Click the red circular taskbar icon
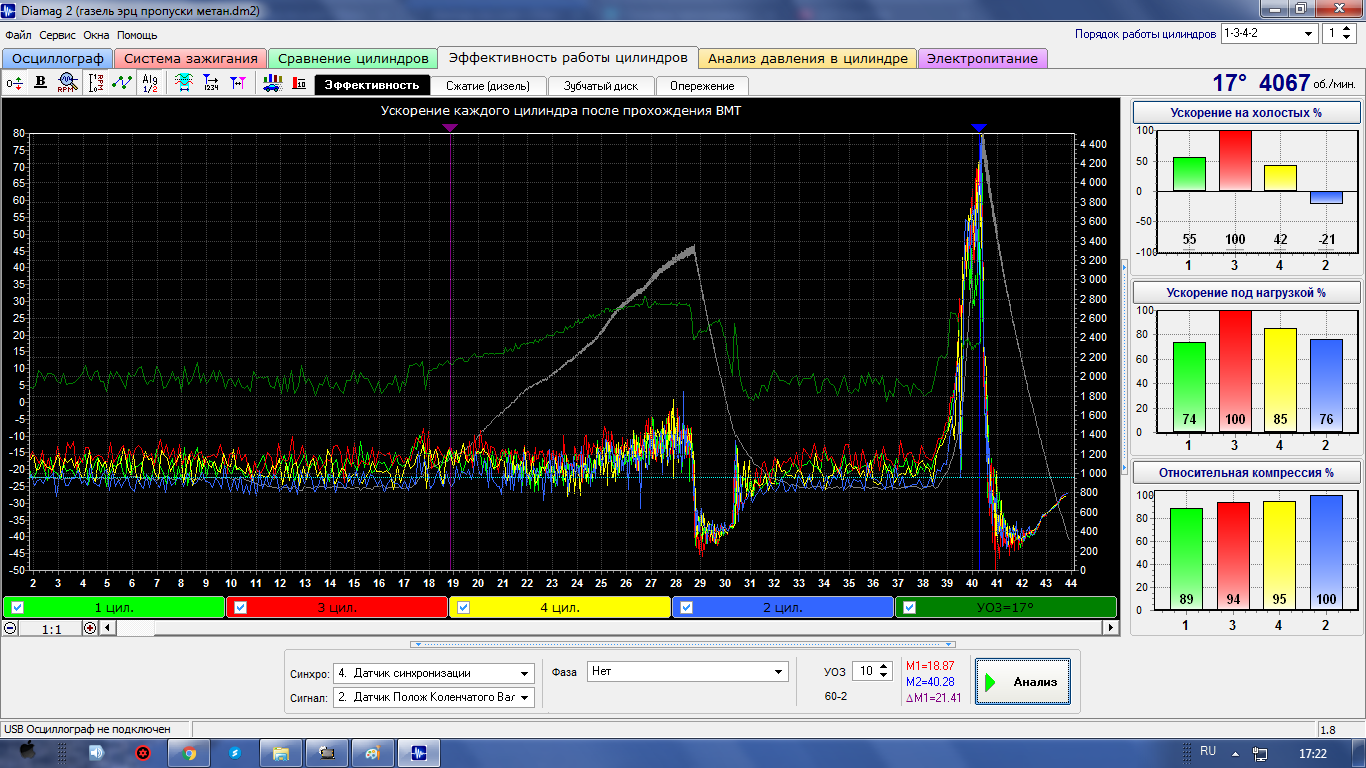 (x=144, y=752)
